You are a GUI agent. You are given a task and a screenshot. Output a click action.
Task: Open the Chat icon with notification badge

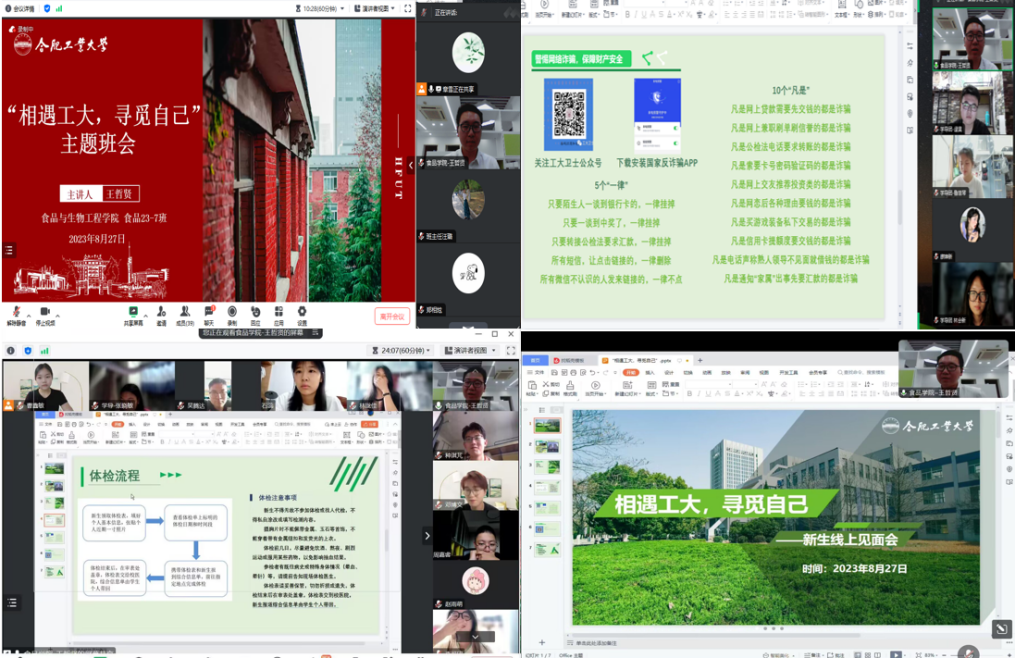(209, 311)
